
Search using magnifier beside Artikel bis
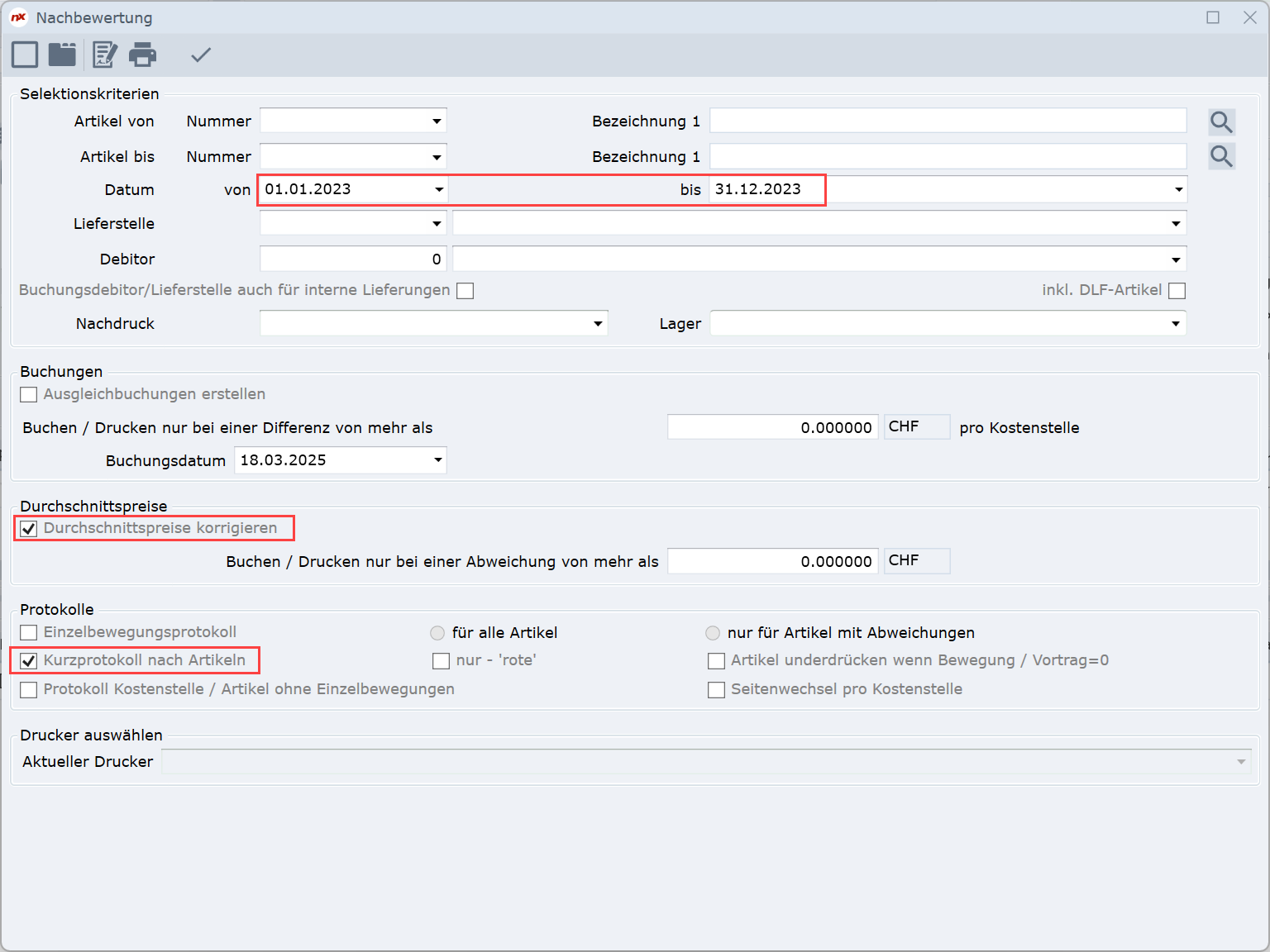[x=1221, y=156]
